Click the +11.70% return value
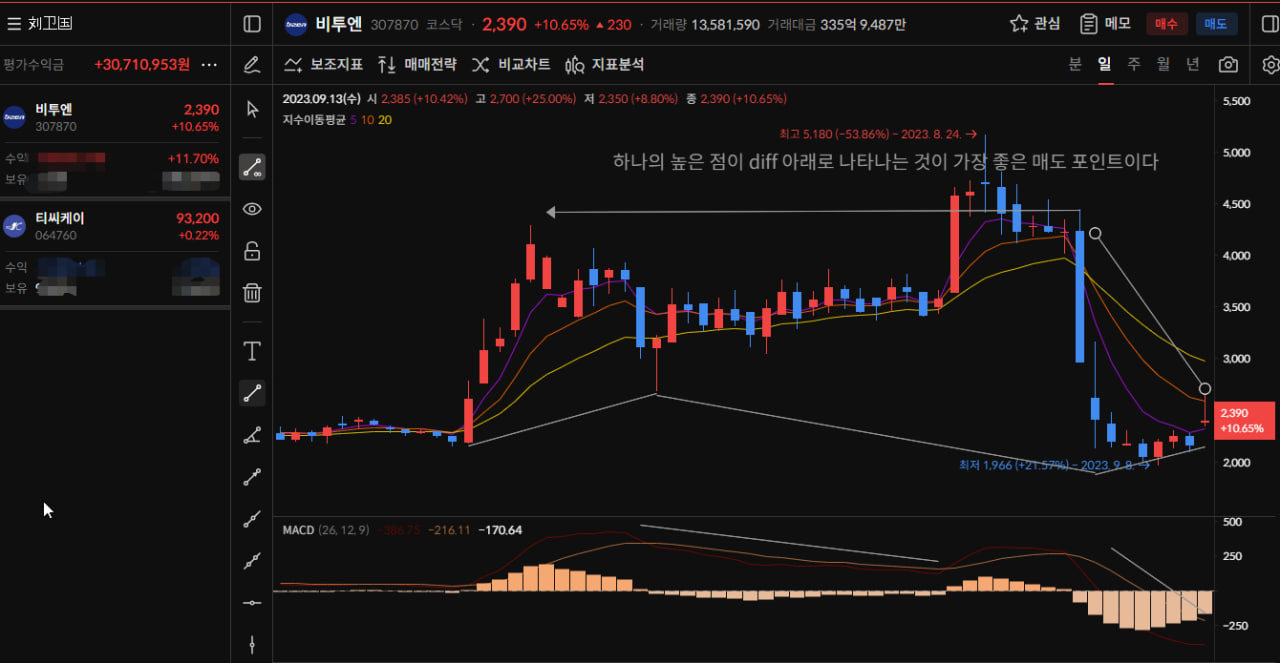 (193, 158)
